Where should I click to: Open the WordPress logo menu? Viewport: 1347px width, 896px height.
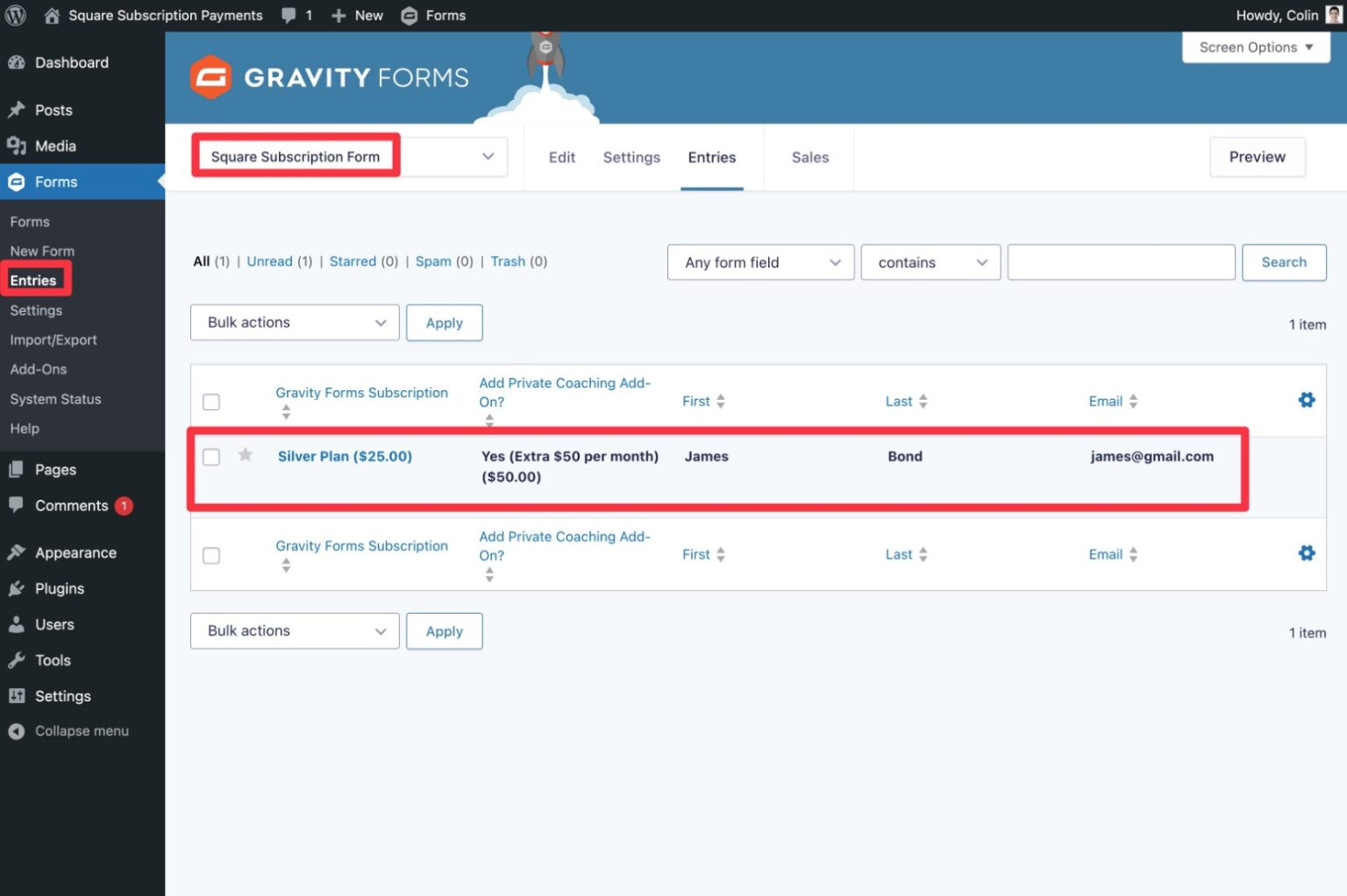(x=15, y=15)
